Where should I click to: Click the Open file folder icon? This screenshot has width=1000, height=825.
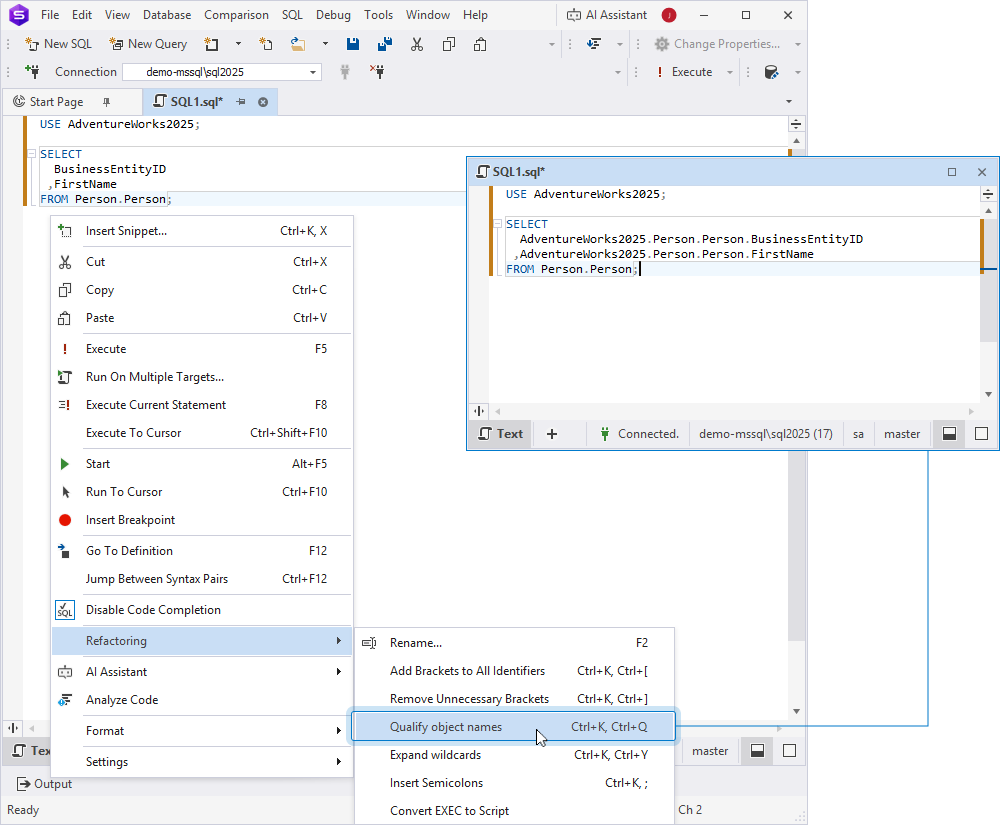(298, 44)
